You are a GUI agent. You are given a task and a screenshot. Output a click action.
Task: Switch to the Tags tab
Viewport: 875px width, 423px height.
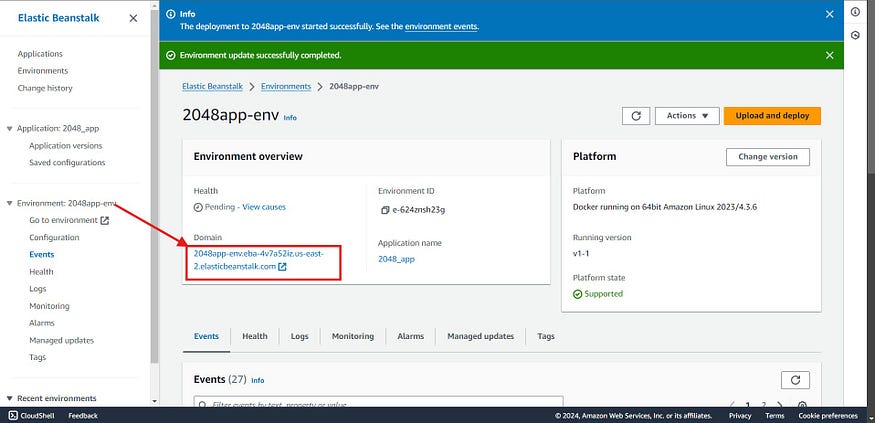coord(546,337)
